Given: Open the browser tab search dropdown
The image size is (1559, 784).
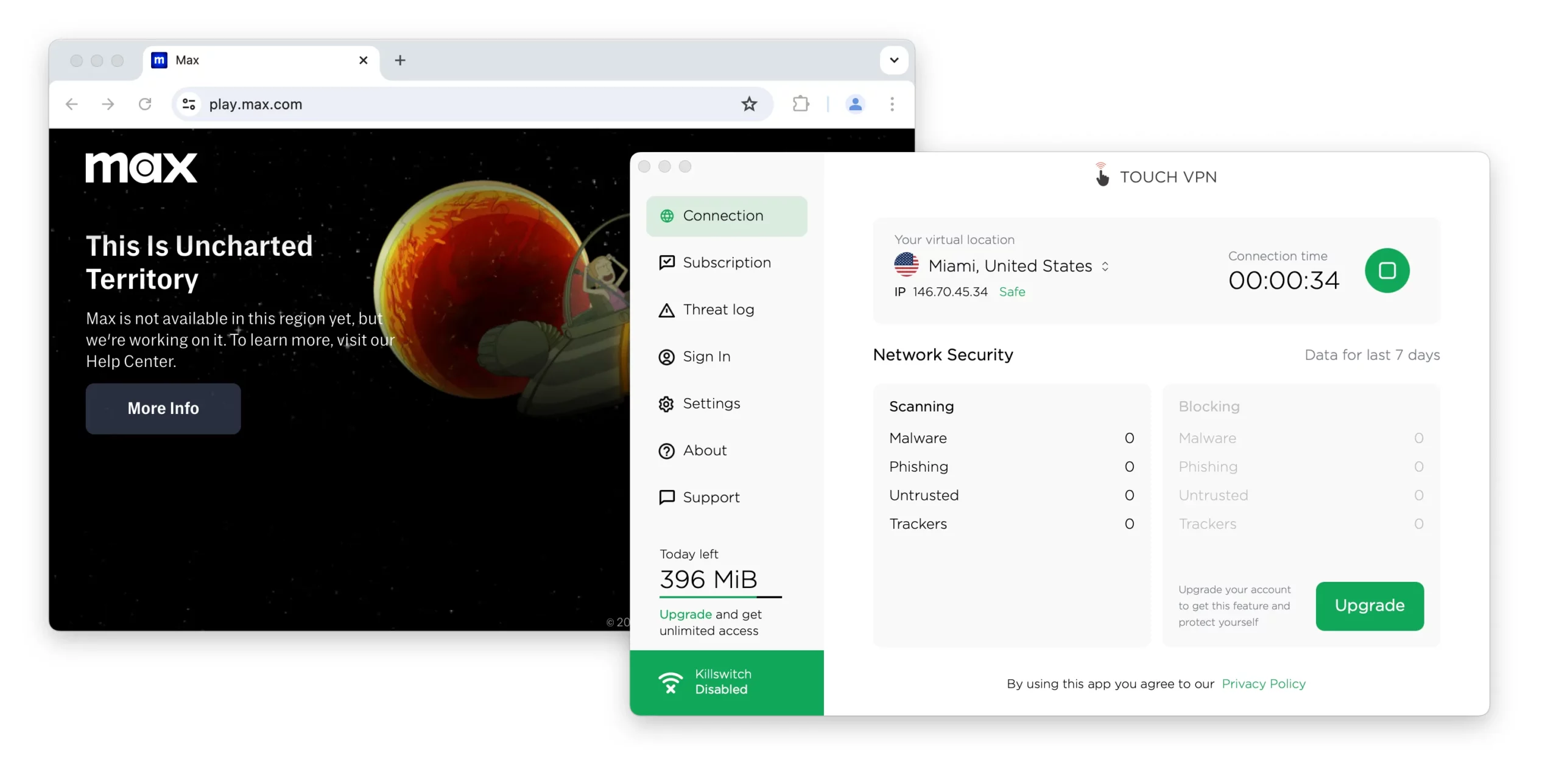Looking at the screenshot, I should pyautogui.click(x=893, y=60).
